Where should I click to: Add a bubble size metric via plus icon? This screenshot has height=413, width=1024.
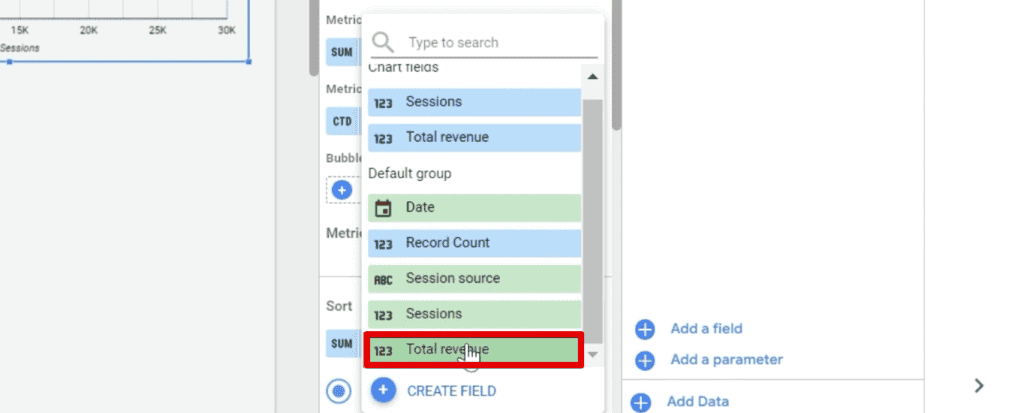point(342,190)
